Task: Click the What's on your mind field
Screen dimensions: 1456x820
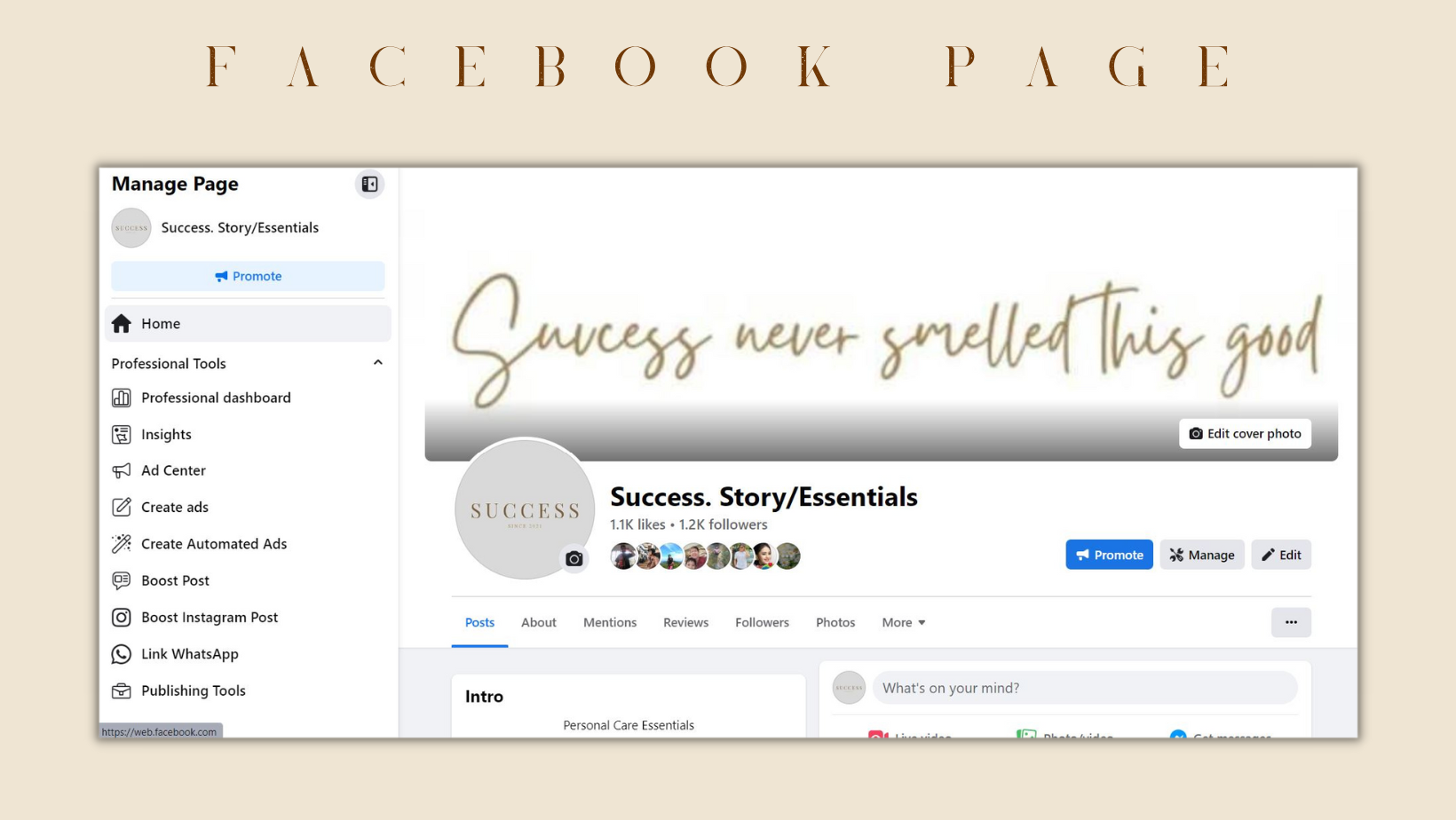Action: pyautogui.click(x=1085, y=688)
